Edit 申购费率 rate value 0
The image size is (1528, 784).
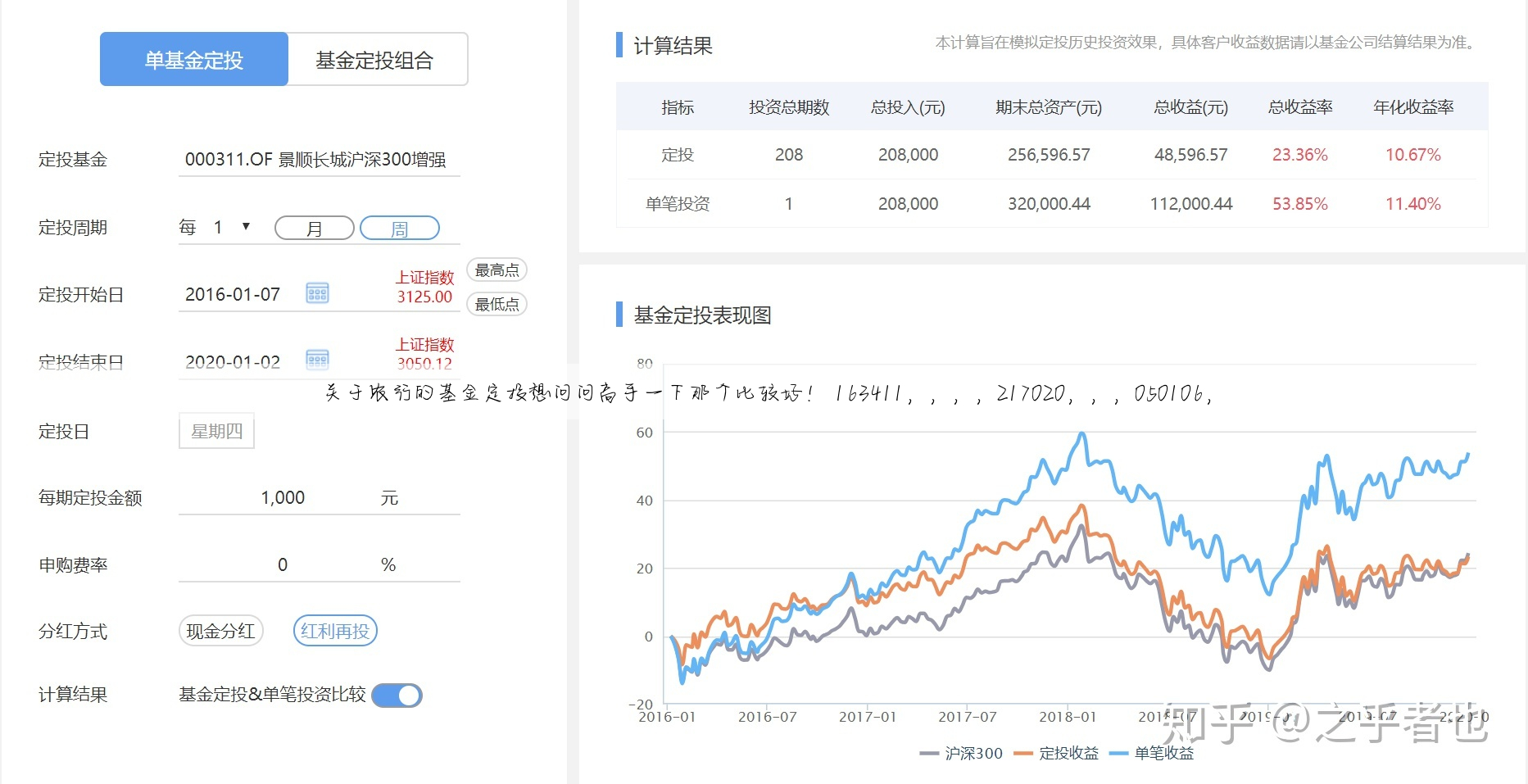coord(283,564)
